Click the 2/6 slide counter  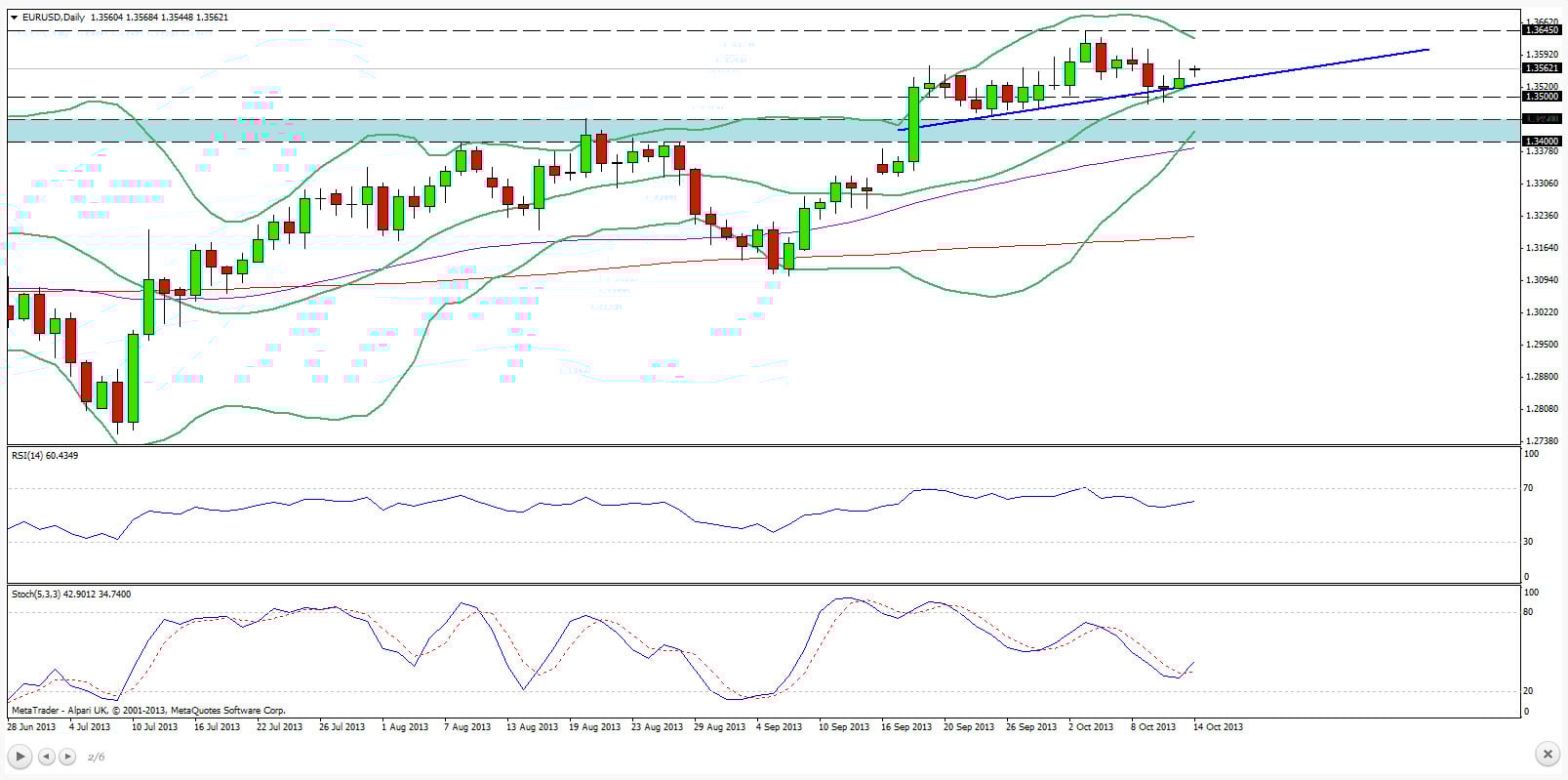96,757
